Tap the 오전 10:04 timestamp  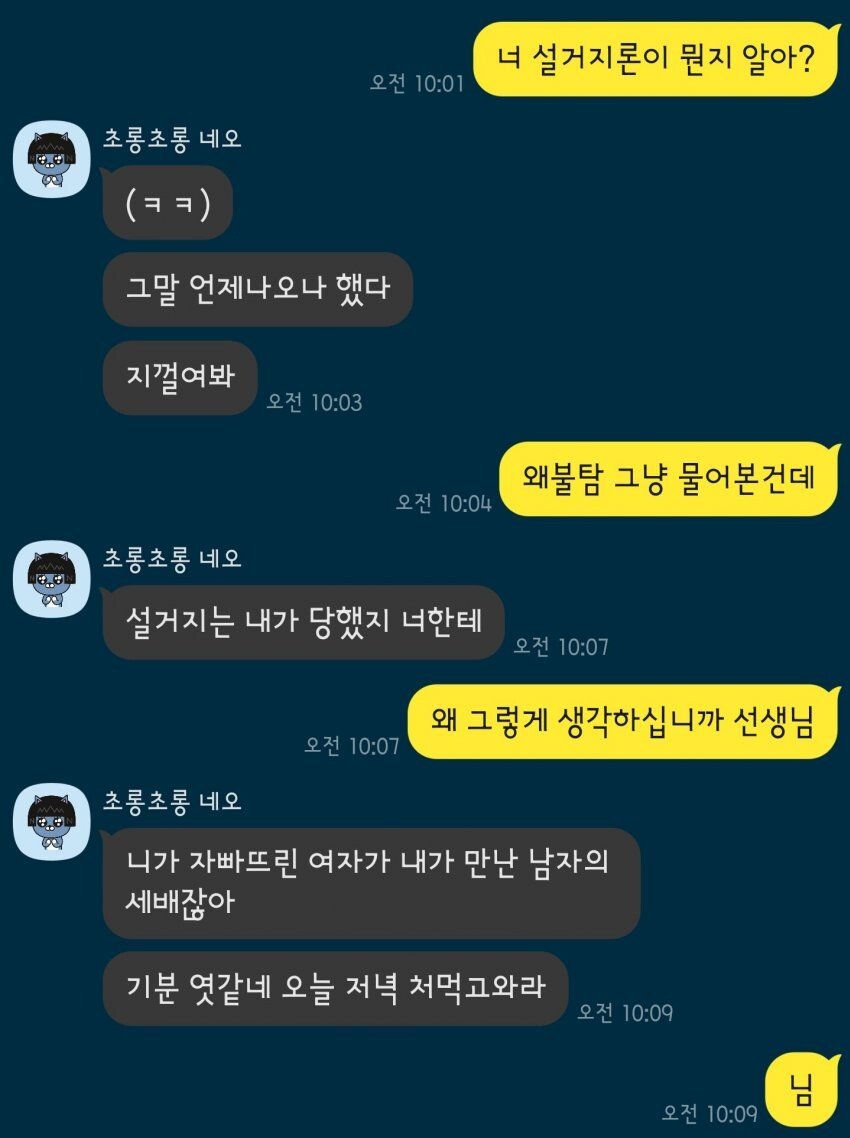click(444, 503)
